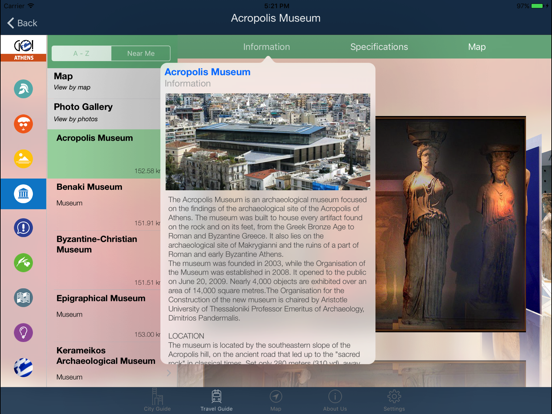Select the yellow sunset category icon

(x=24, y=159)
